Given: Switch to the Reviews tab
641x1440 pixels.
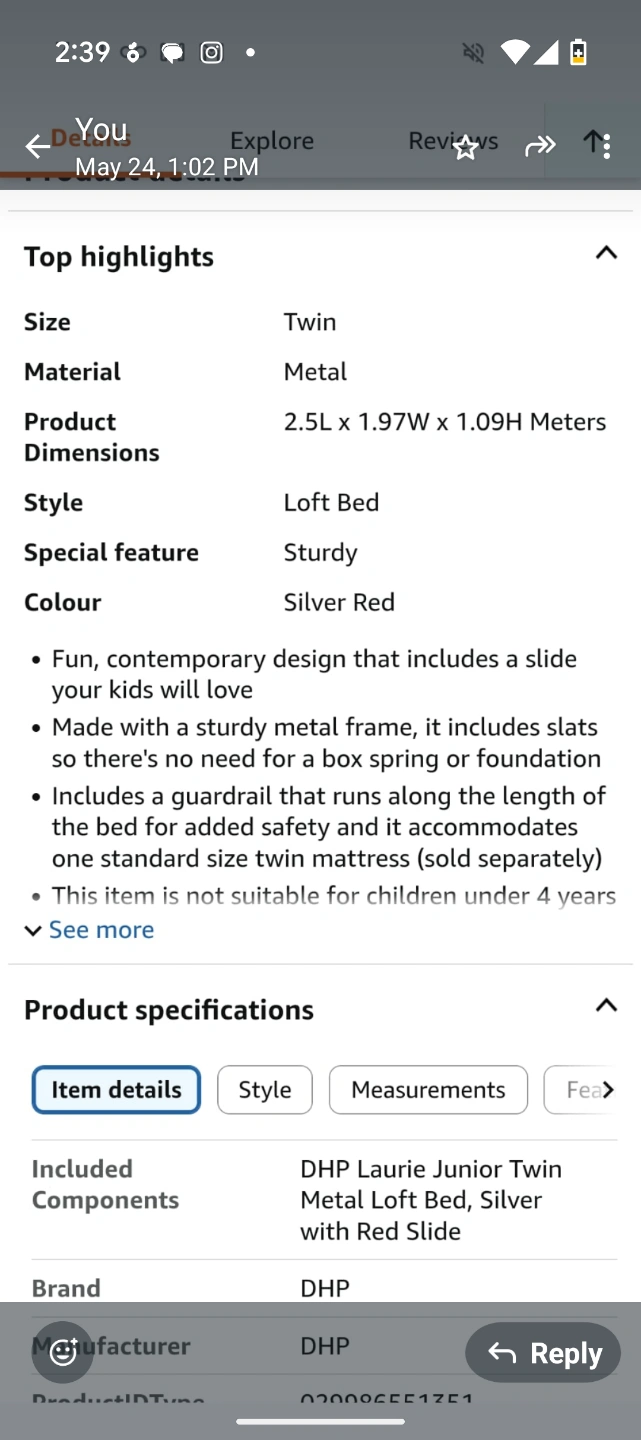Looking at the screenshot, I should pyautogui.click(x=453, y=141).
